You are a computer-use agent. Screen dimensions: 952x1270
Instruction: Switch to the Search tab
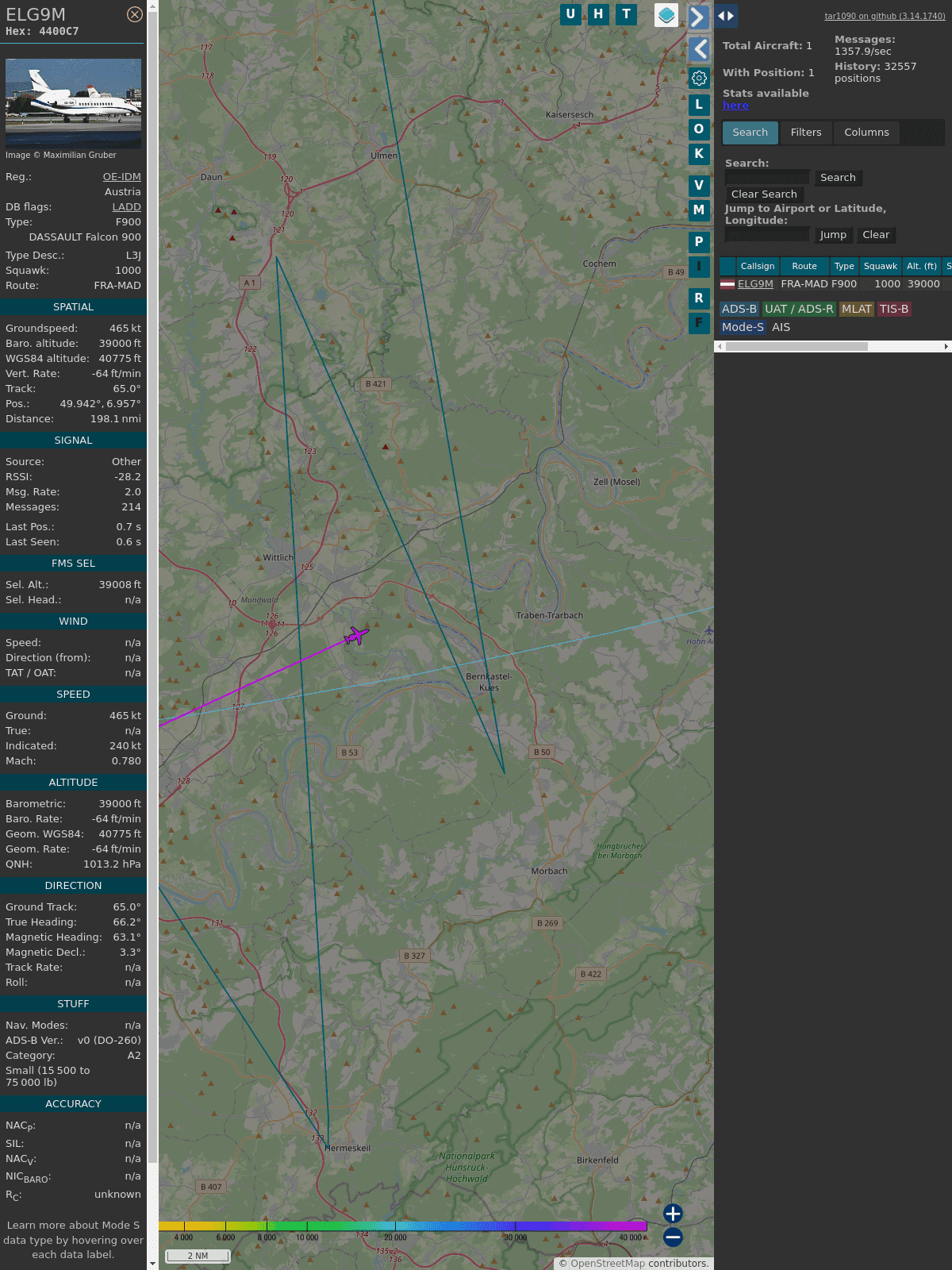(x=750, y=133)
